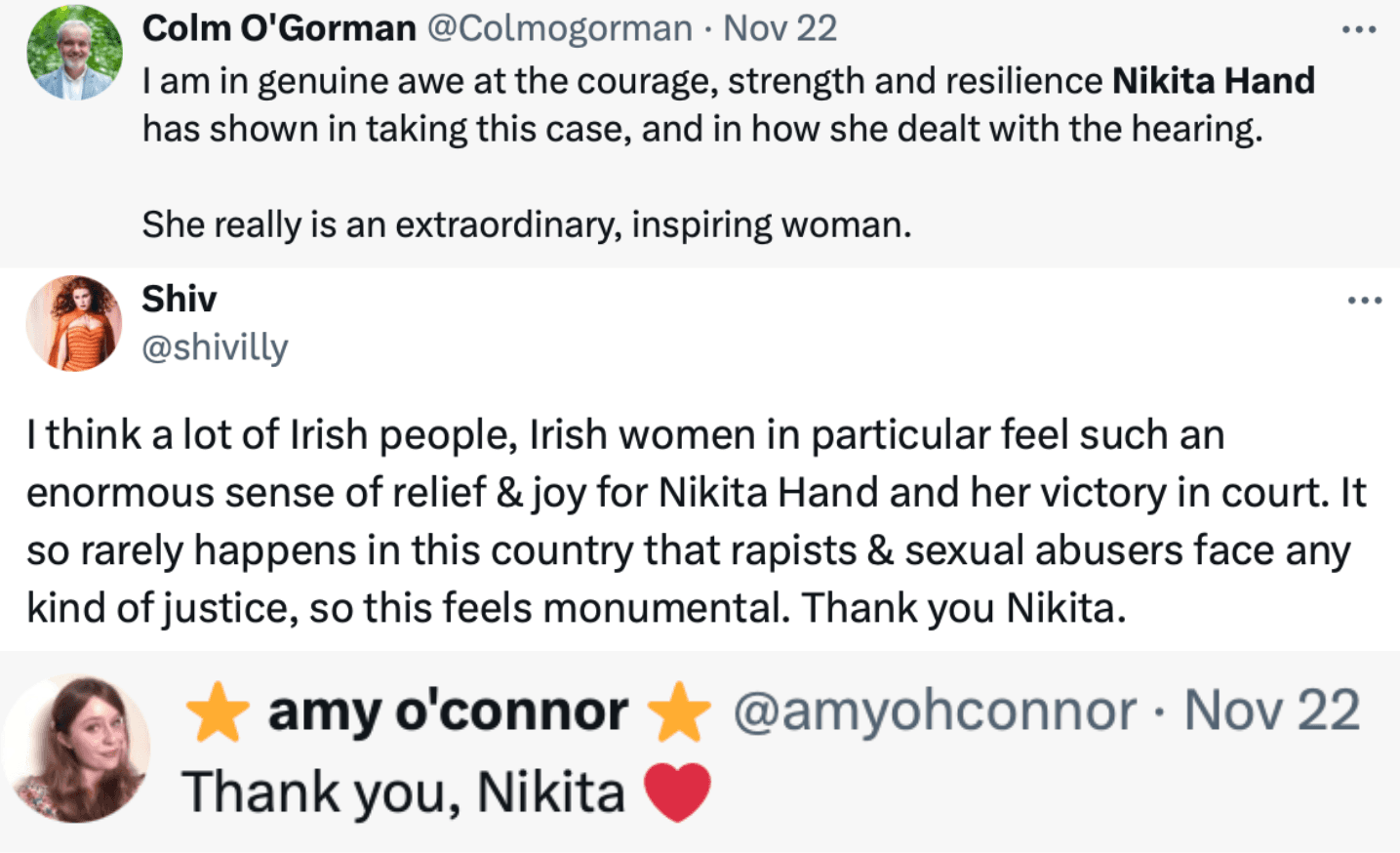Viewport: 1400px width, 853px height.
Task: Open the Nov 22 timestamp on amy's tweet
Action: (x=1271, y=711)
